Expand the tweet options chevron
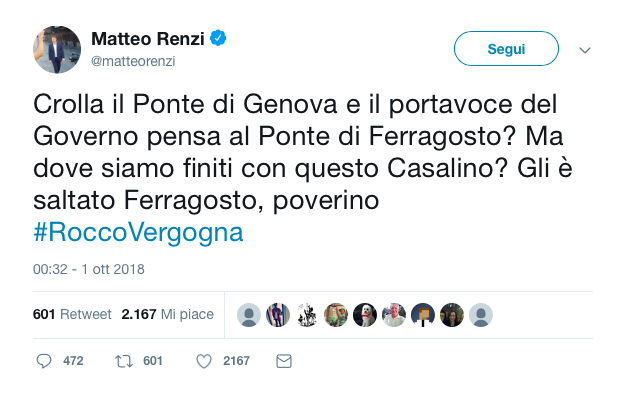Viewport: 628px width, 395px height. 585,50
